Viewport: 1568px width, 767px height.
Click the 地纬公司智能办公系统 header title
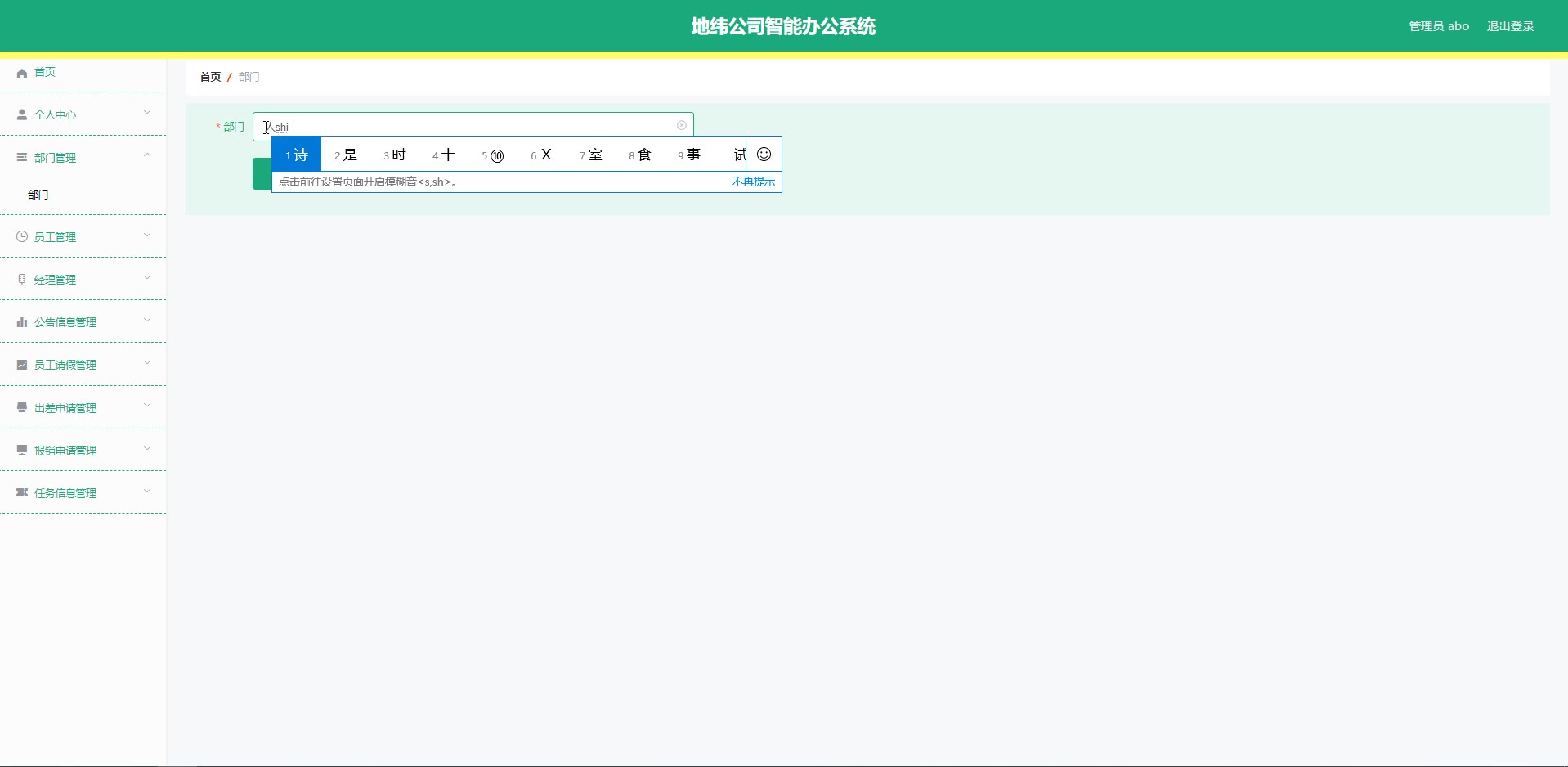pyautogui.click(x=783, y=26)
